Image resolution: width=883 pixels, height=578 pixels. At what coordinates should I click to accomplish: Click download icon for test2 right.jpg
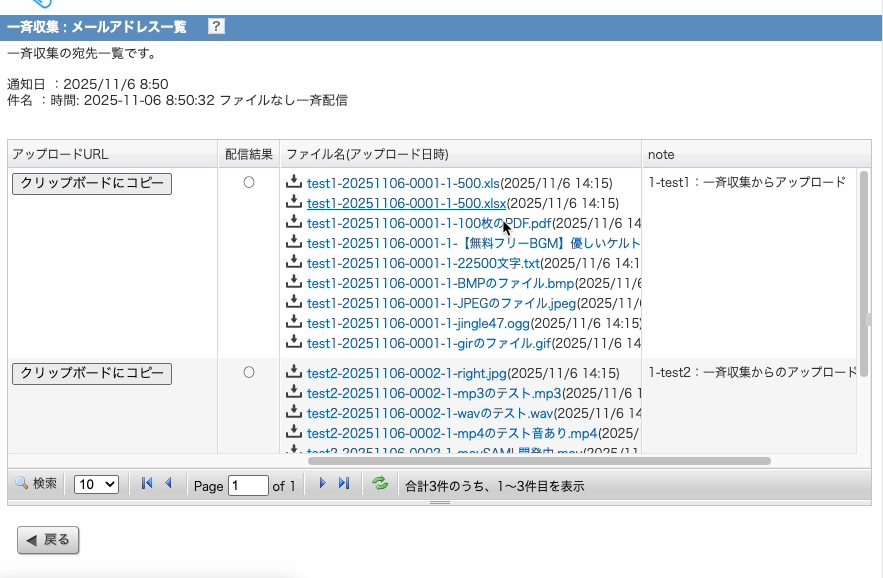(294, 372)
